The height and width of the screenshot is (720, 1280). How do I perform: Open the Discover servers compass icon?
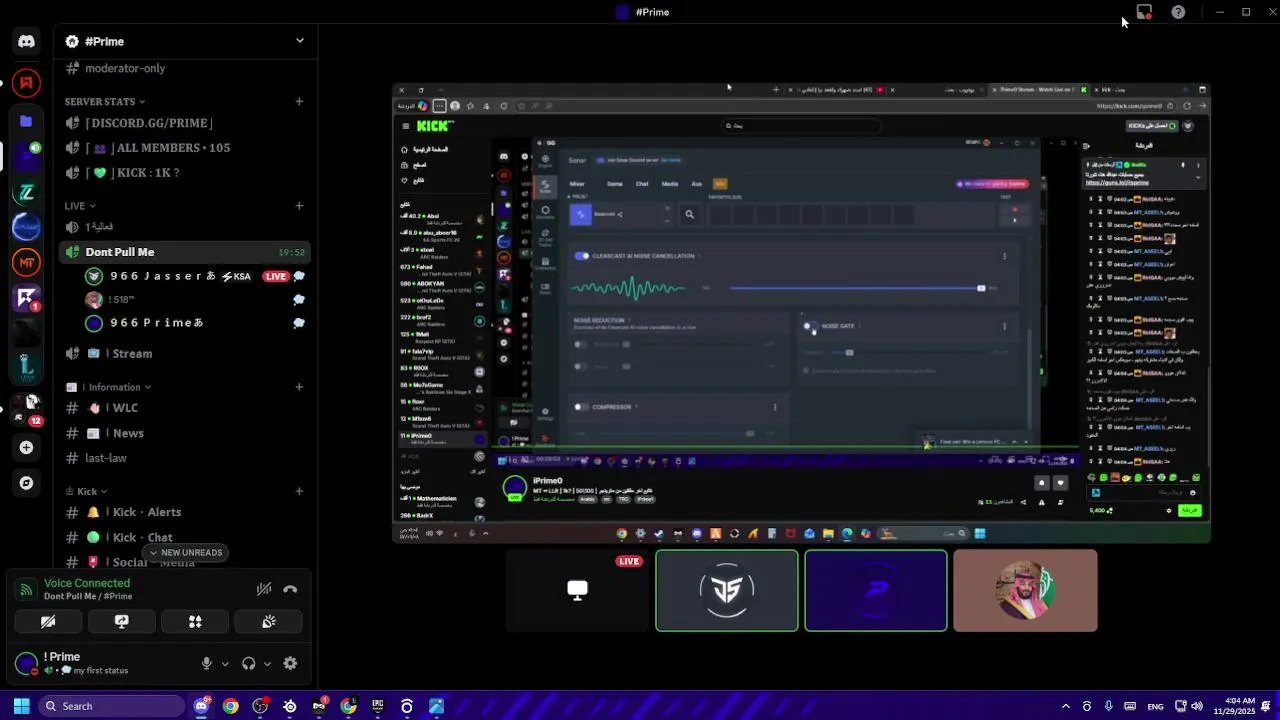click(x=26, y=483)
